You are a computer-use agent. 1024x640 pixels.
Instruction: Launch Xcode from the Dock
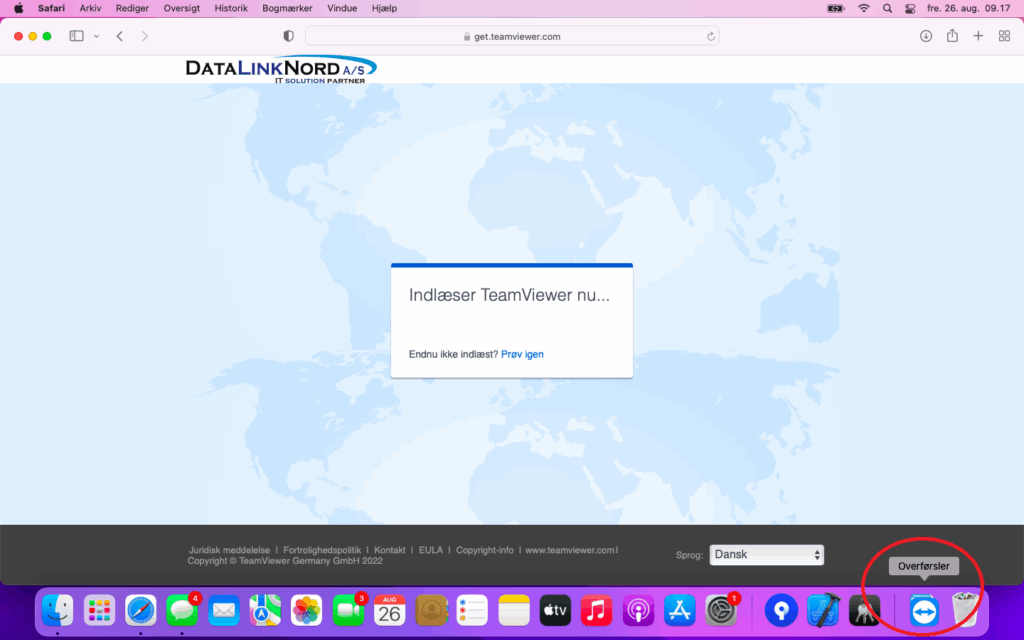click(x=822, y=610)
